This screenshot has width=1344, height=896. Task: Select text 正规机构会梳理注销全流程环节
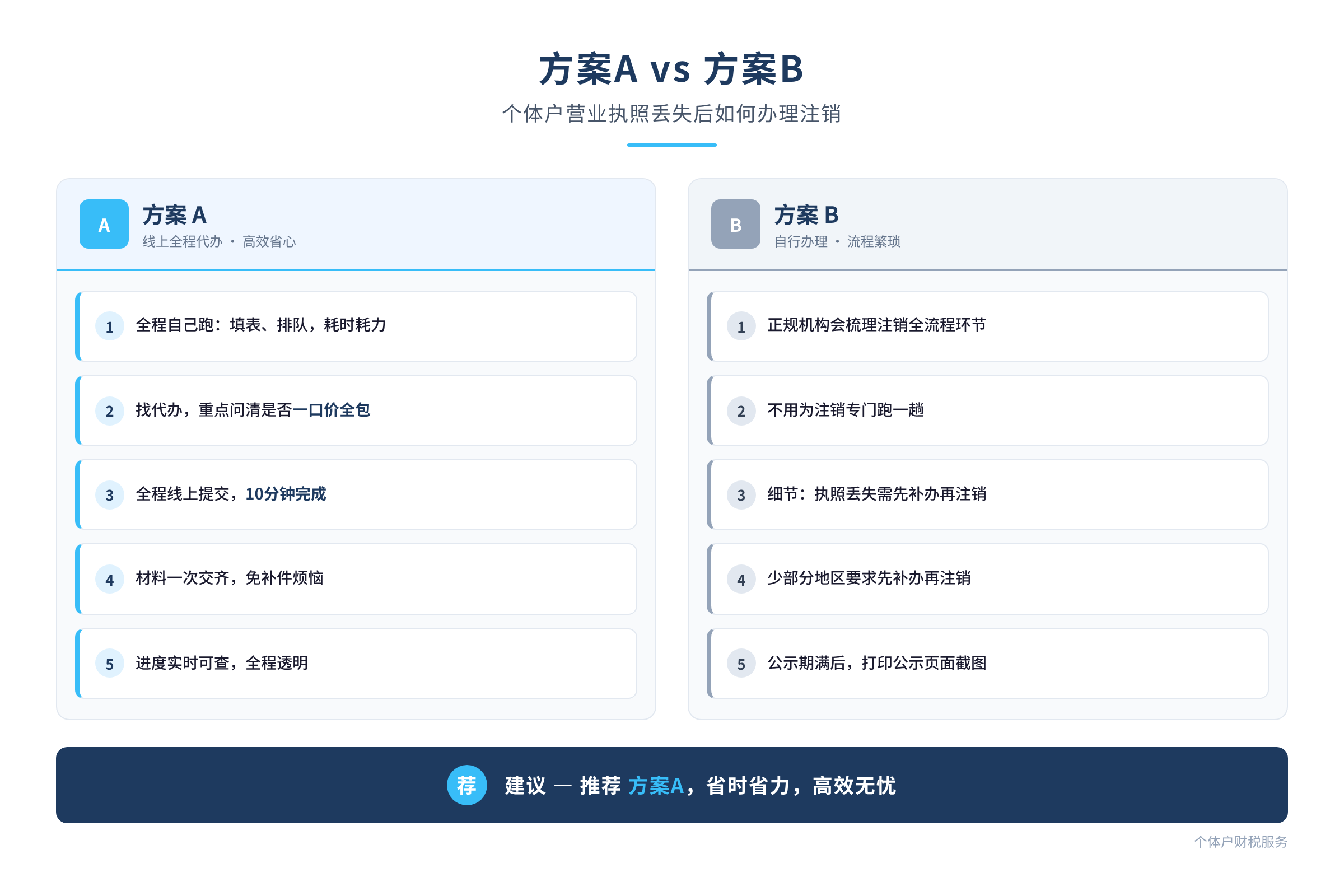click(x=876, y=325)
